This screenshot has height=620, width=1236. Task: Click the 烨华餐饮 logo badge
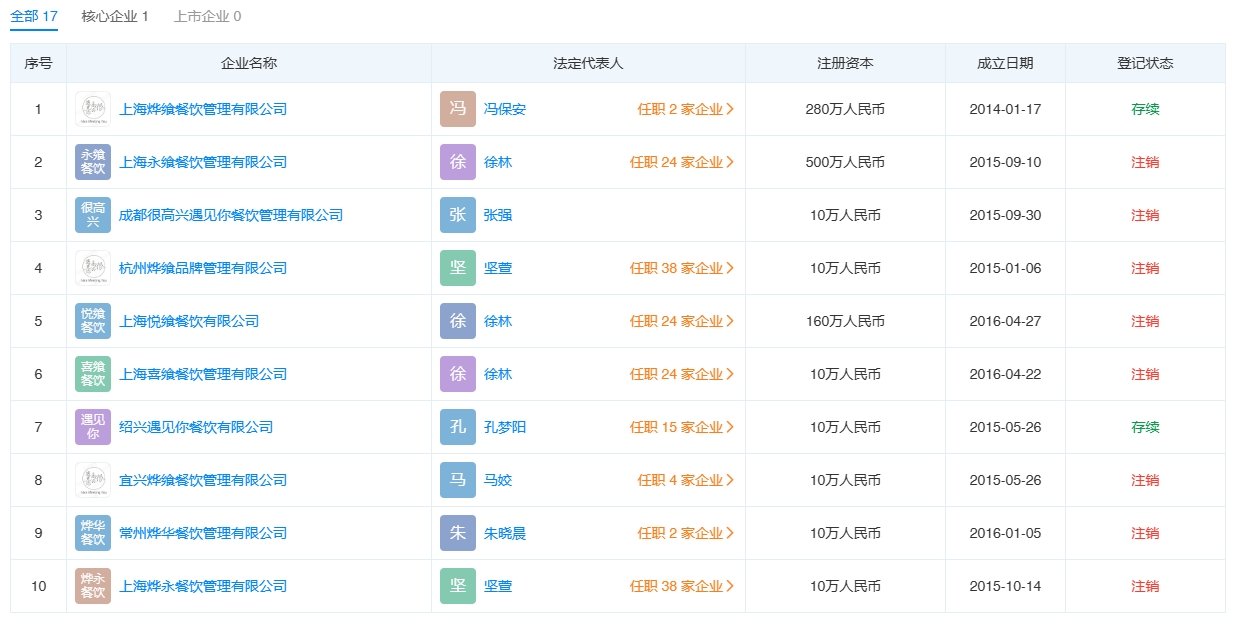(93, 533)
